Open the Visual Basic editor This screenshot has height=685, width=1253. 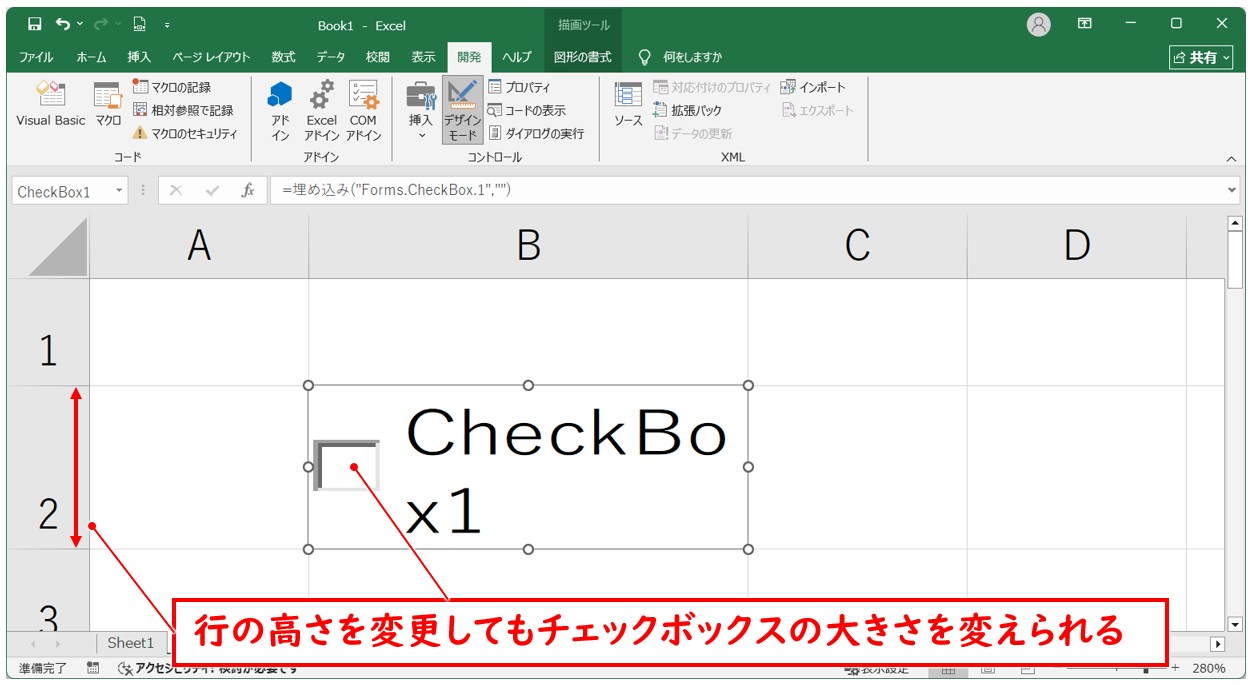pos(51,104)
